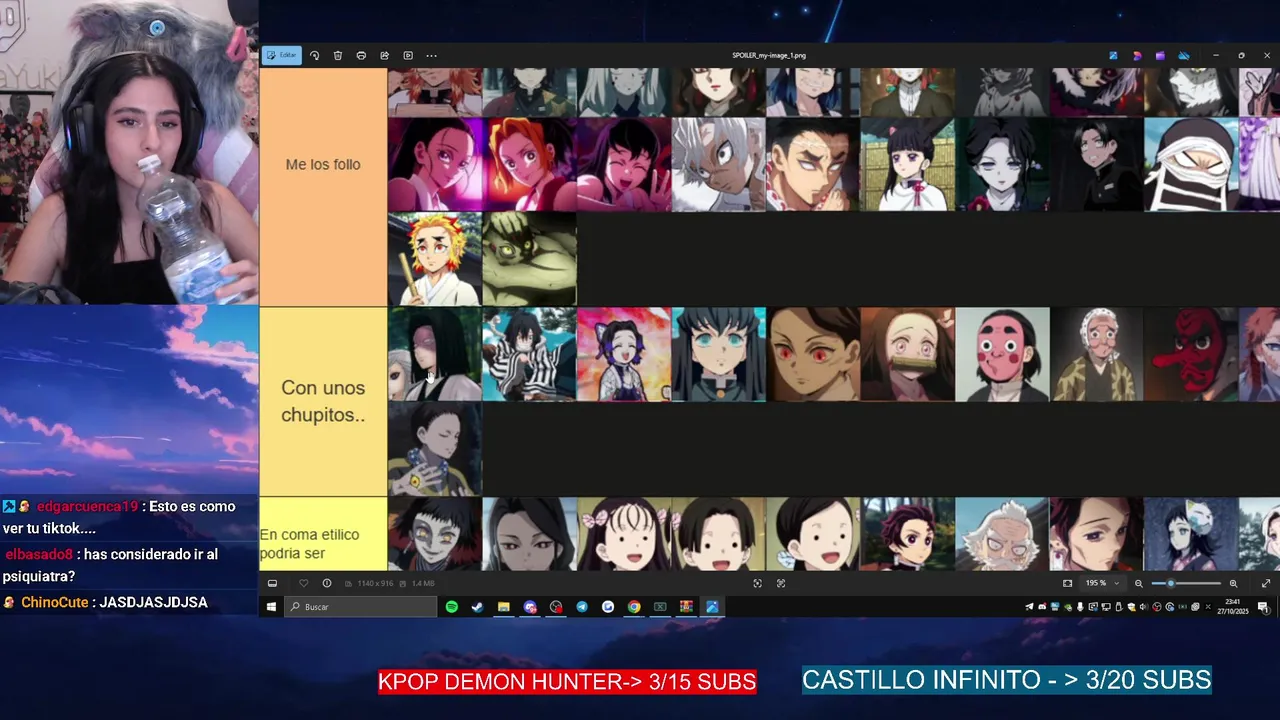
Task: Click the 1.4 MB file size text
Action: tap(423, 583)
